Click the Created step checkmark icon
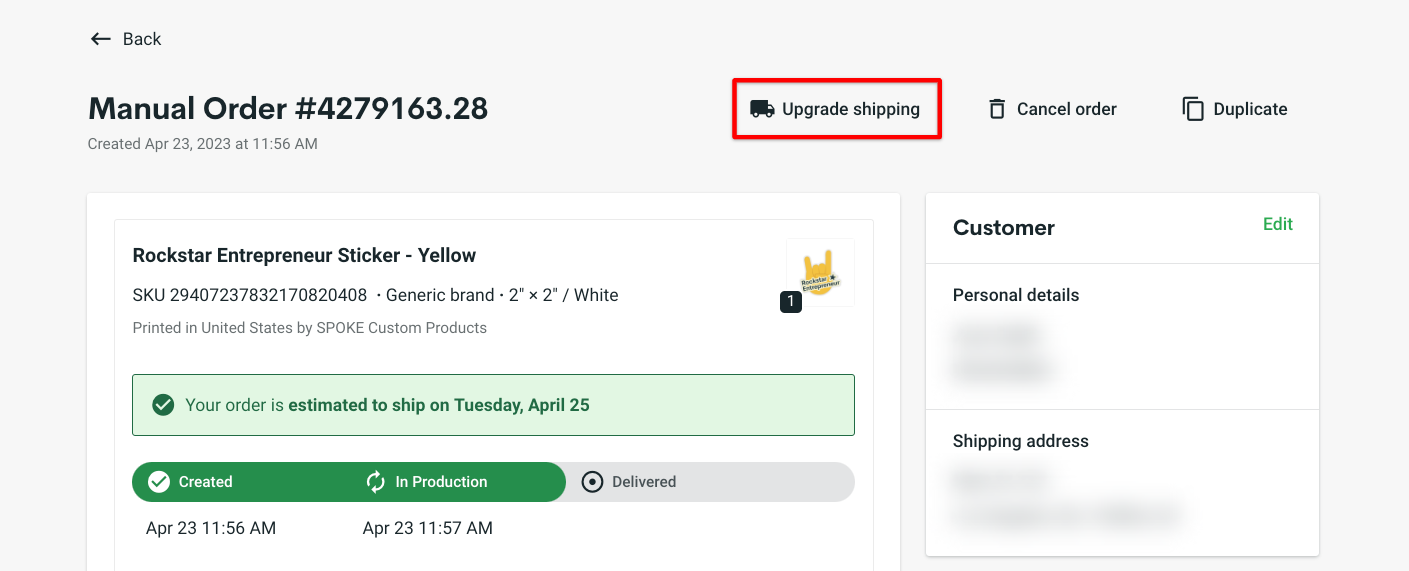This screenshot has height=571, width=1409. (x=158, y=482)
